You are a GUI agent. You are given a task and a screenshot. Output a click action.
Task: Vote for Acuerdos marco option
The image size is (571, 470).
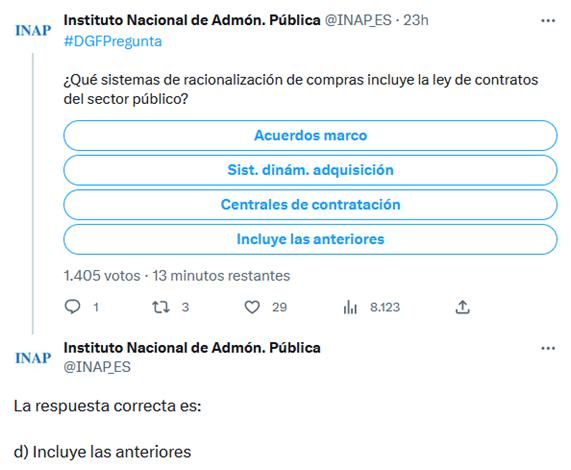310,135
